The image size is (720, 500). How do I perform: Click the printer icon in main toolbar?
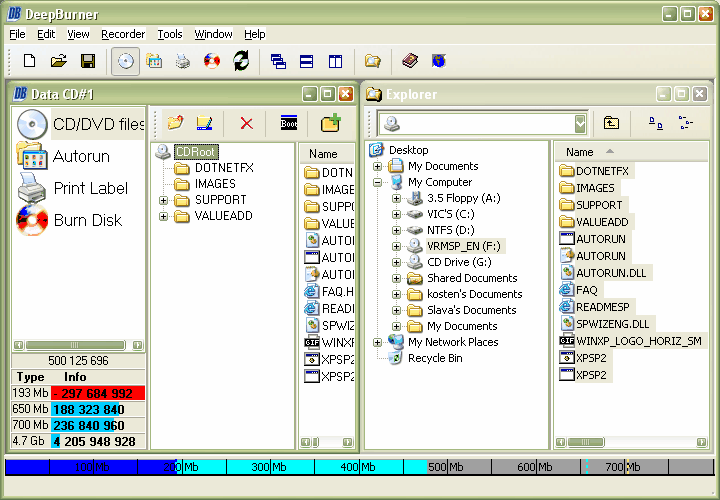(x=183, y=61)
